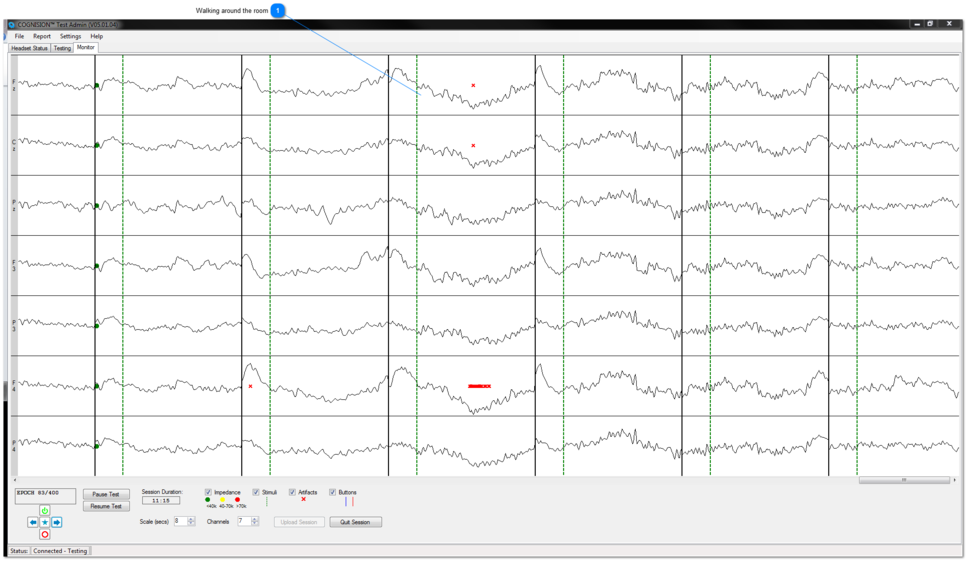Click the Quit Session button

tap(355, 522)
